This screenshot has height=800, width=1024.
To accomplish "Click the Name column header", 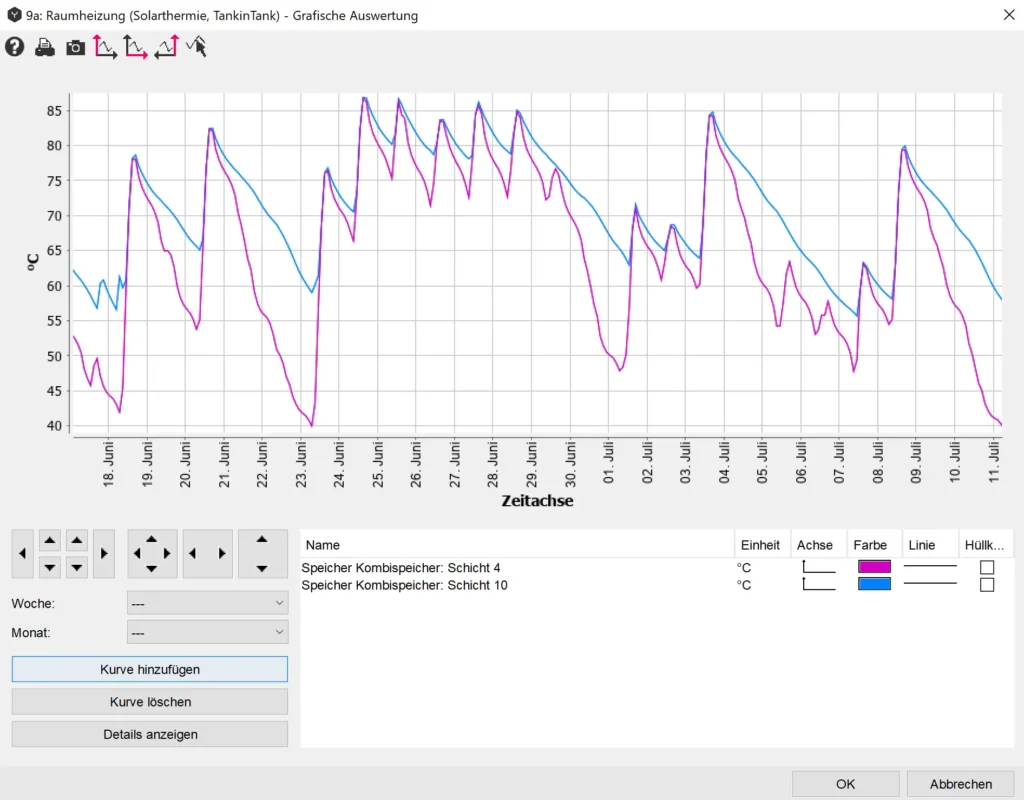I will click(517, 545).
